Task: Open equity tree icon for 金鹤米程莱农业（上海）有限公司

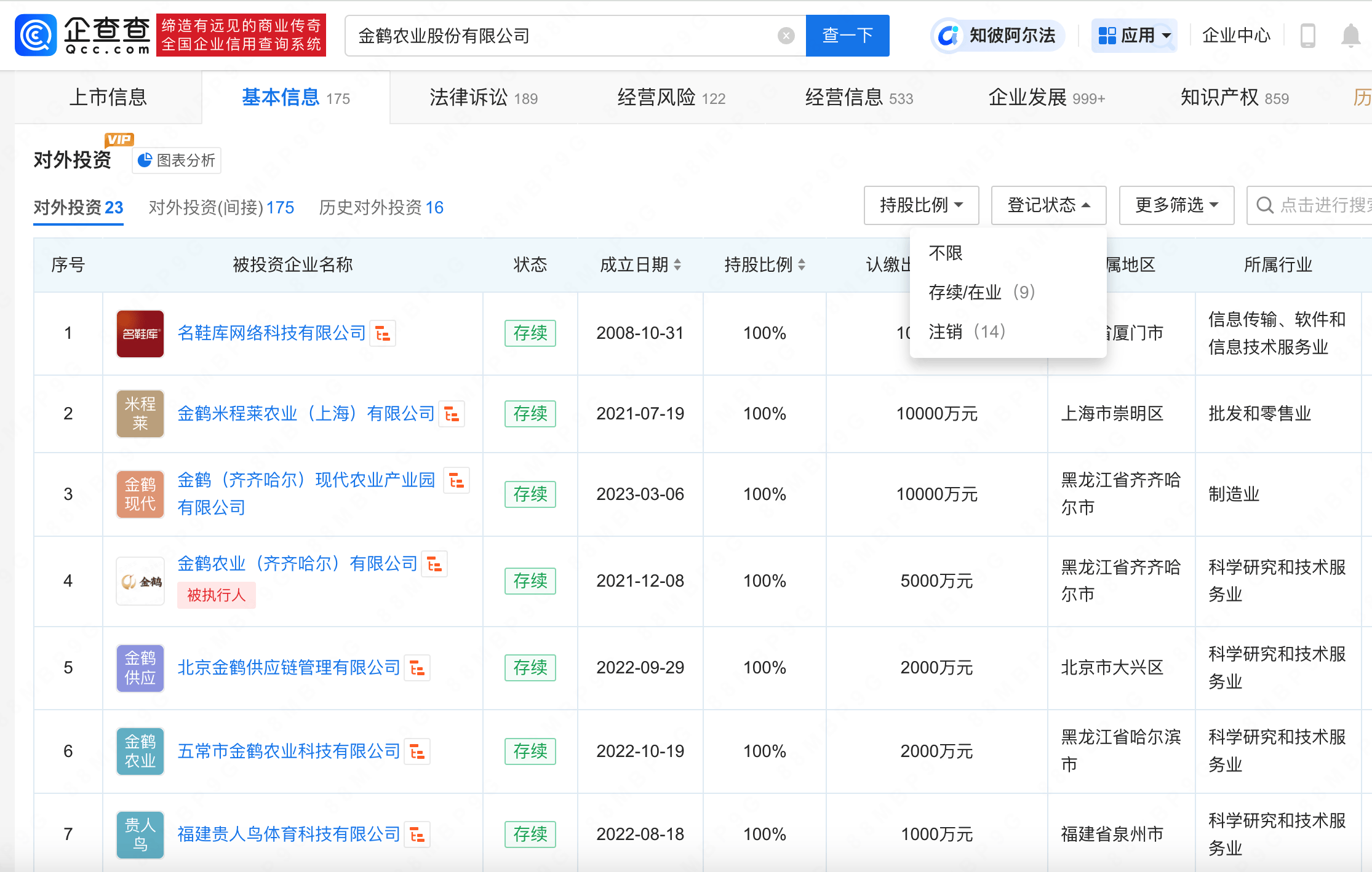Action: click(452, 414)
